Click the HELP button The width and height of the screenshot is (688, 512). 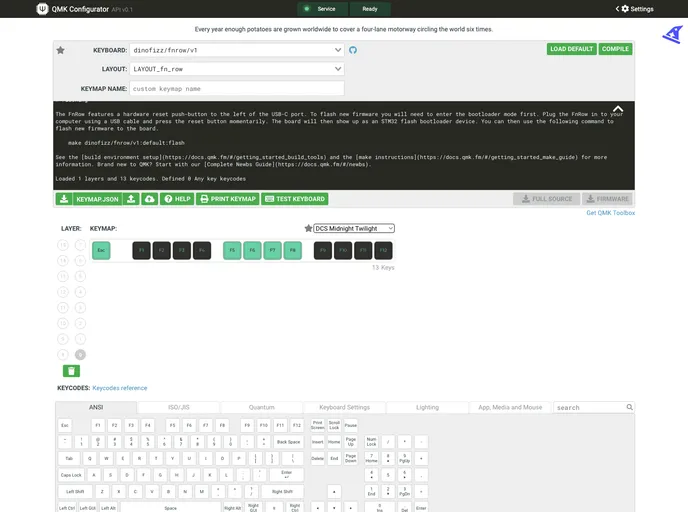point(177,199)
